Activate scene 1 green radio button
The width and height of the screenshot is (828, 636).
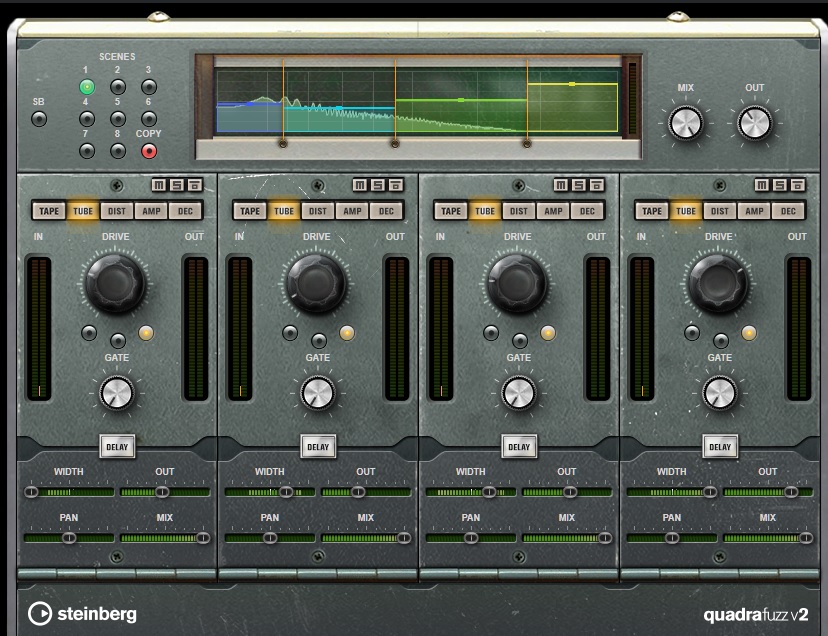[x=87, y=87]
